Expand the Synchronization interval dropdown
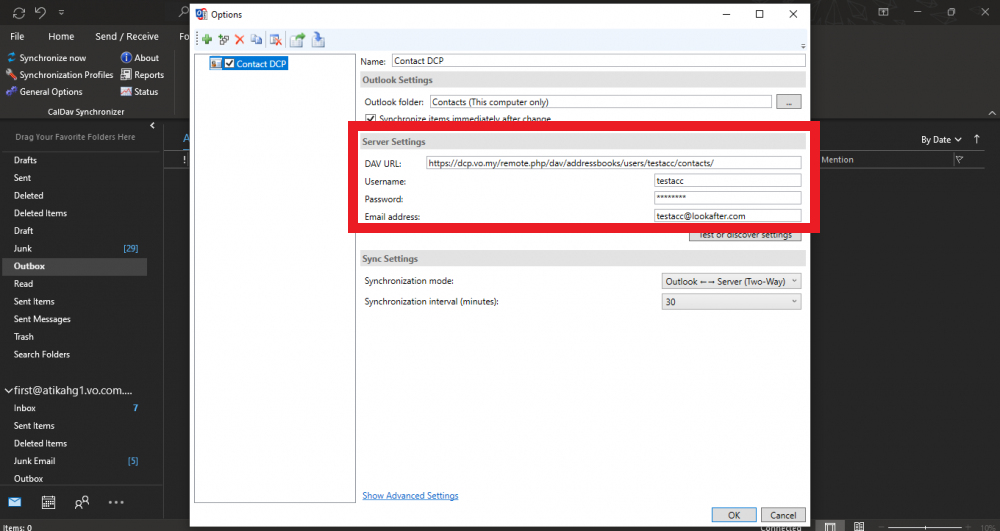This screenshot has height=531, width=1000. pos(731,302)
